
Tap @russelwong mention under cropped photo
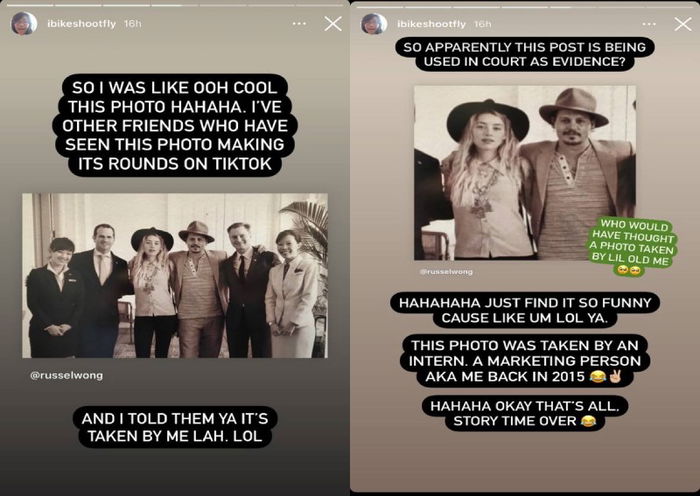pyautogui.click(x=446, y=271)
